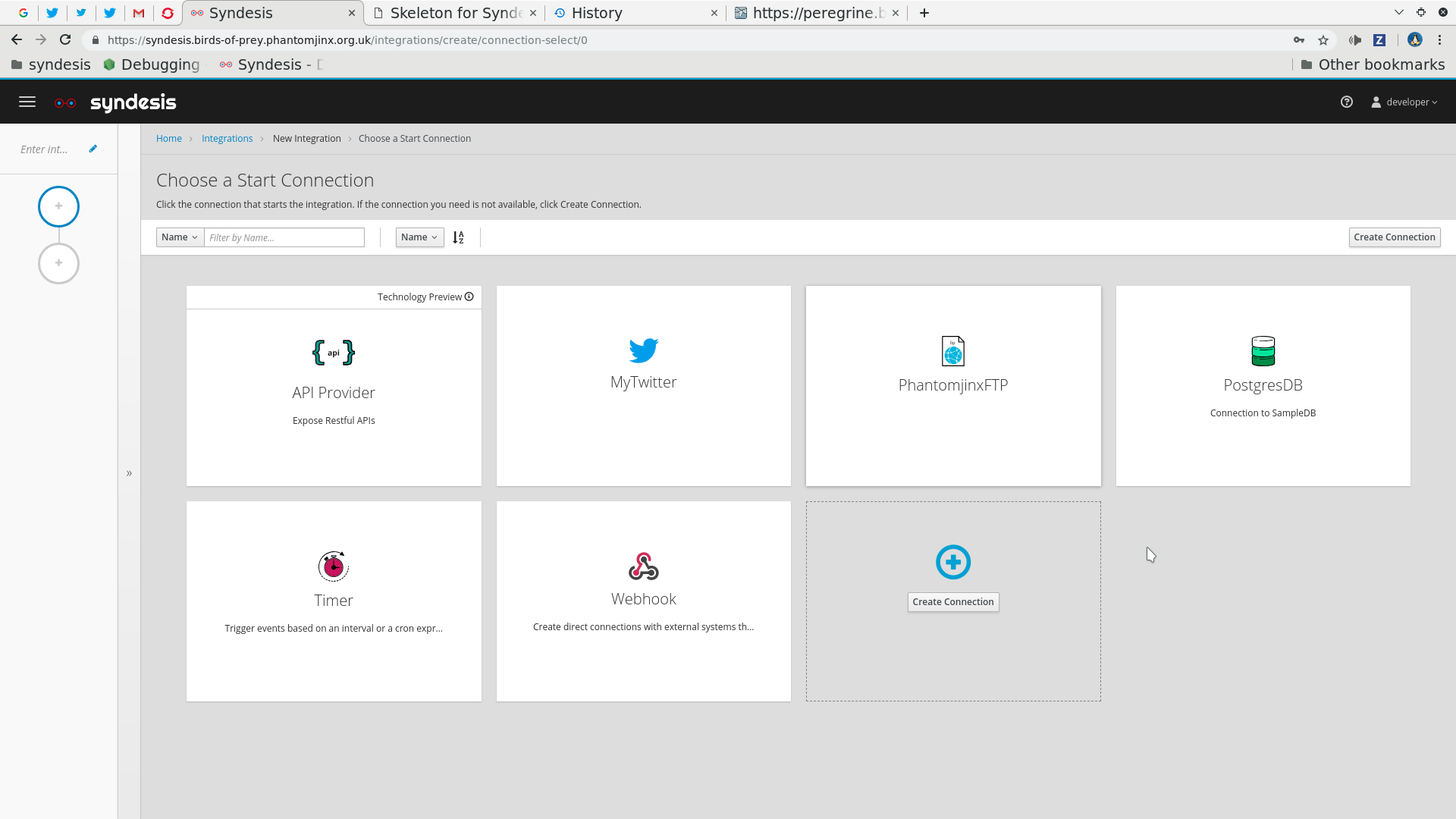This screenshot has width=1456, height=819.
Task: Go to Integrations breadcrumb link
Action: pyautogui.click(x=227, y=138)
